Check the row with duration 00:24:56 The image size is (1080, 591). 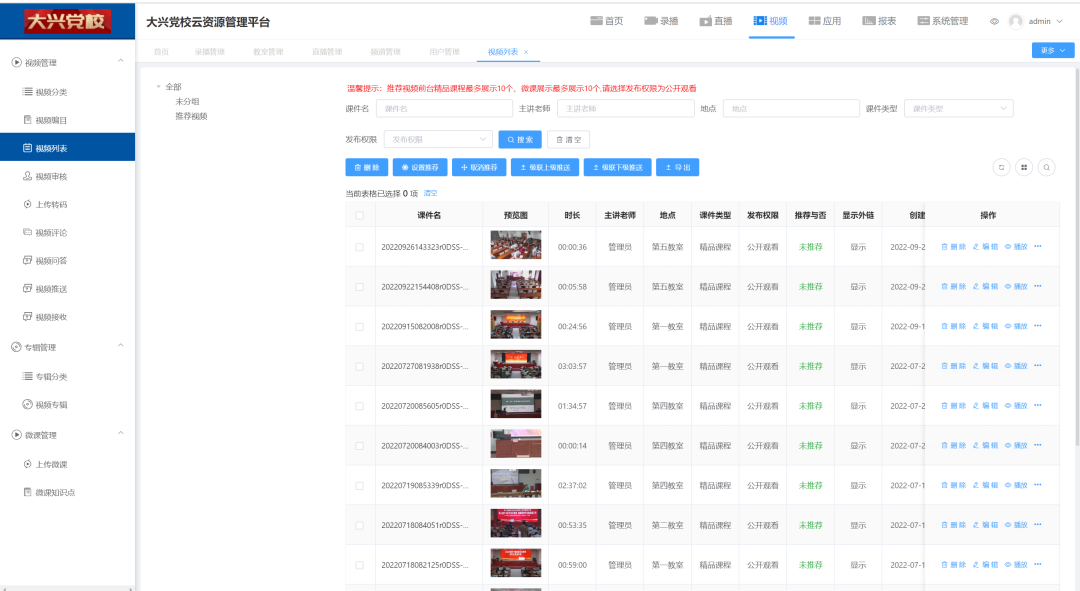(x=359, y=326)
